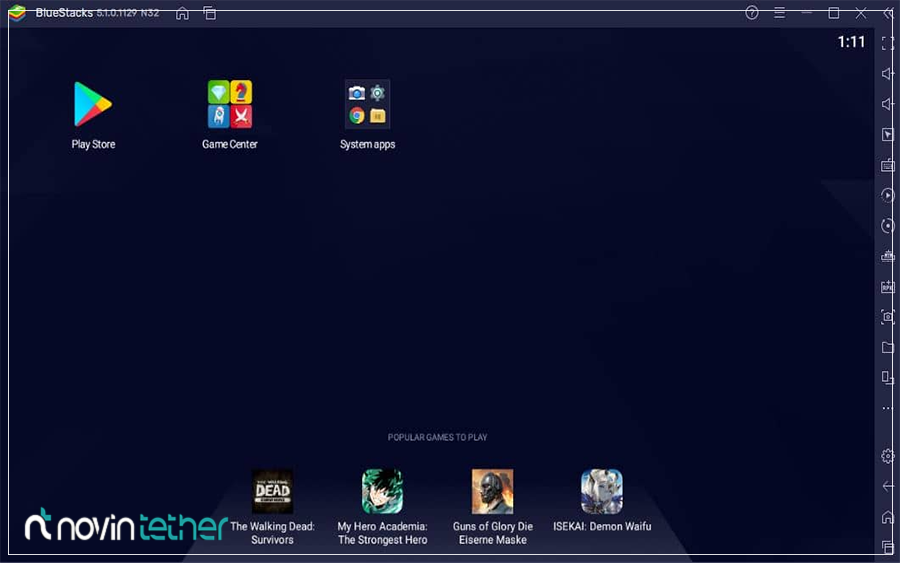Decrease volume using lower speaker icon

pyautogui.click(x=887, y=104)
